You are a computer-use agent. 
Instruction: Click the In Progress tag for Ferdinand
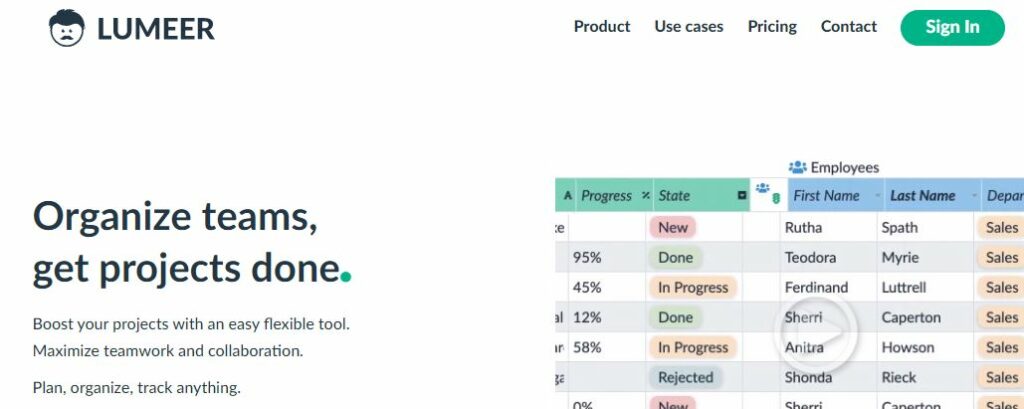(693, 287)
